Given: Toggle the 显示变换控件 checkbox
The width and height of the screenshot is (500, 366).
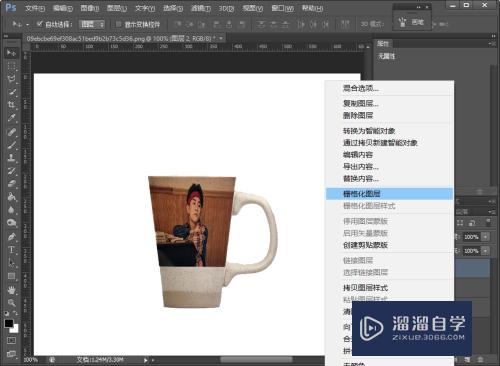Looking at the screenshot, I should 118,24.
